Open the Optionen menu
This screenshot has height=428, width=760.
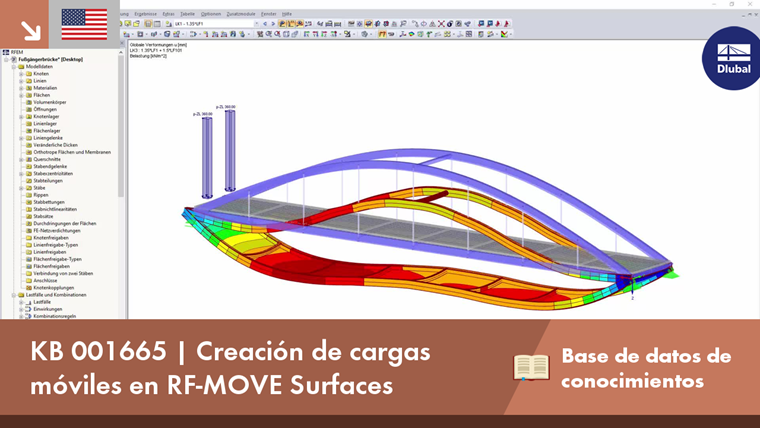click(210, 14)
